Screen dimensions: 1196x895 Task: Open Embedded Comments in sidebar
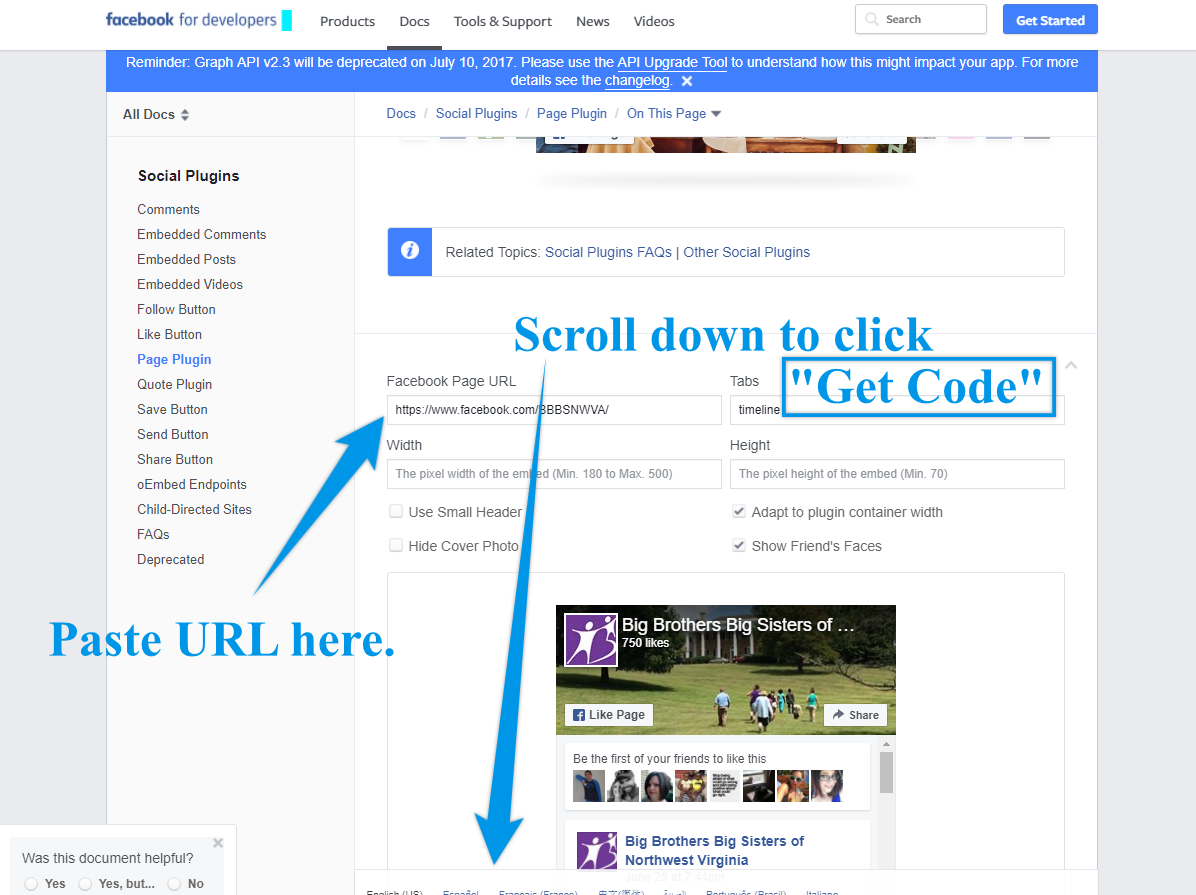[201, 234]
